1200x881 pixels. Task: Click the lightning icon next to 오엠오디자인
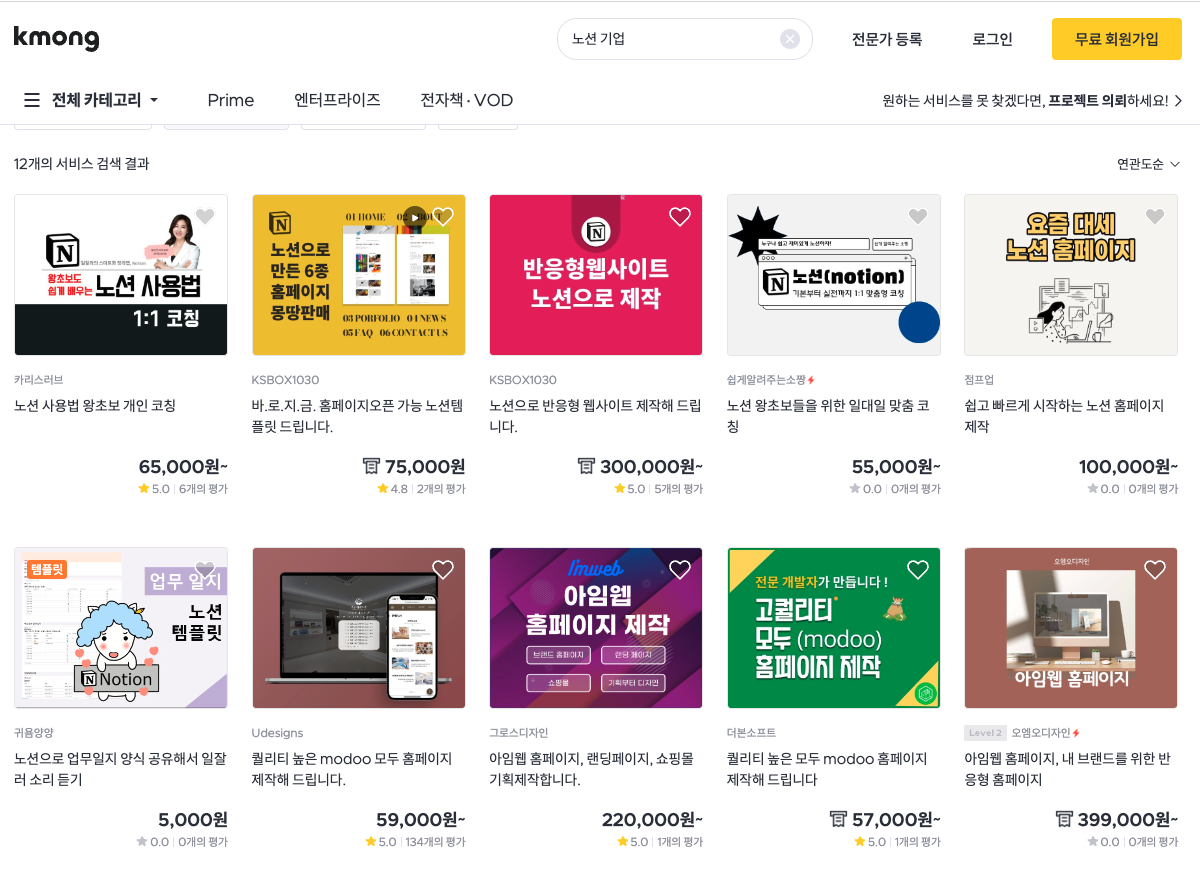point(1076,733)
